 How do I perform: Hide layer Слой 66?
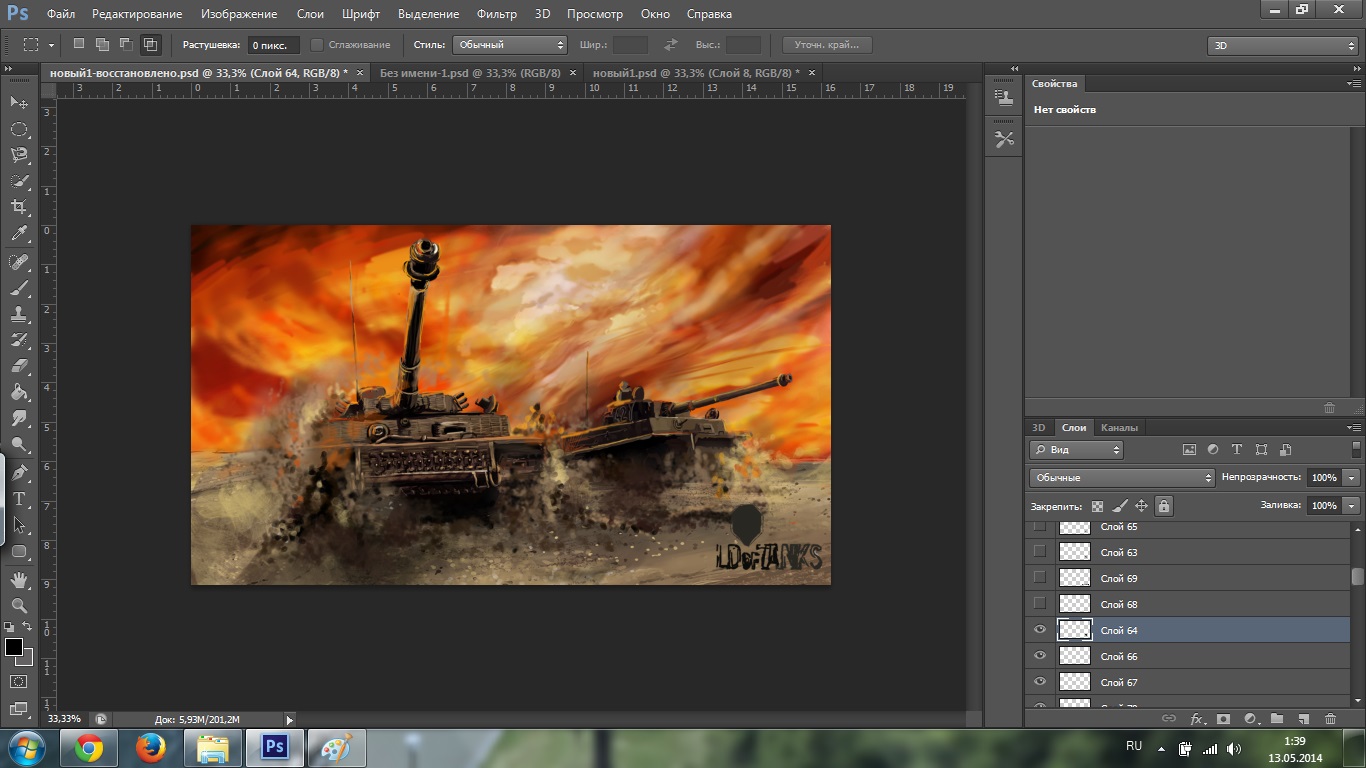click(x=1040, y=656)
